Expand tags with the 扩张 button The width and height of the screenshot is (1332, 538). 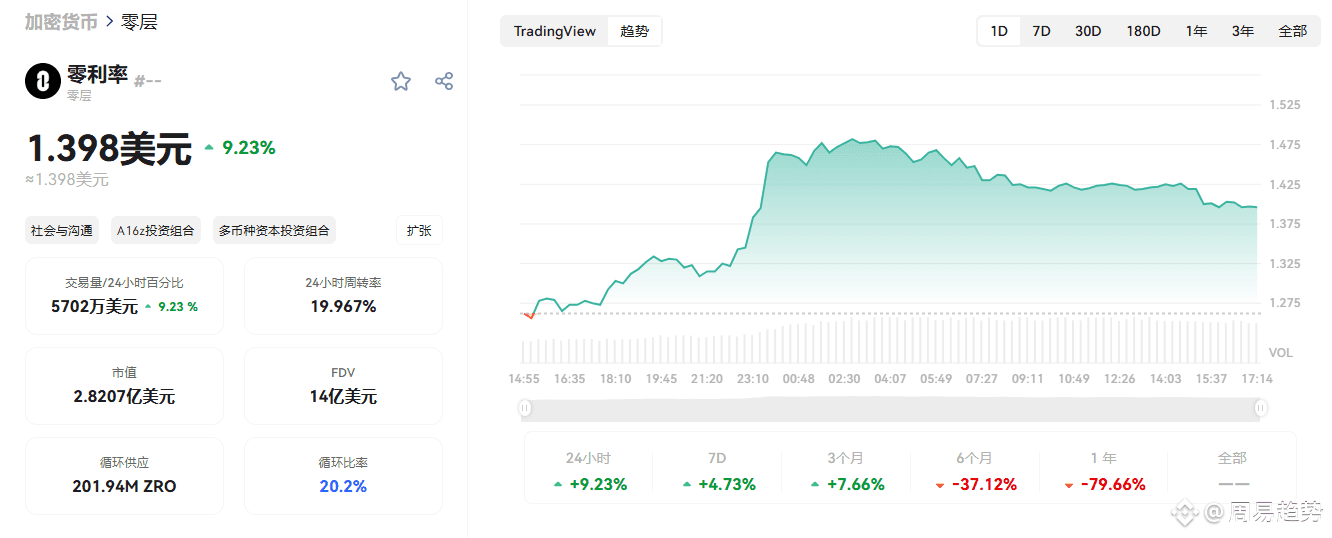(x=419, y=230)
